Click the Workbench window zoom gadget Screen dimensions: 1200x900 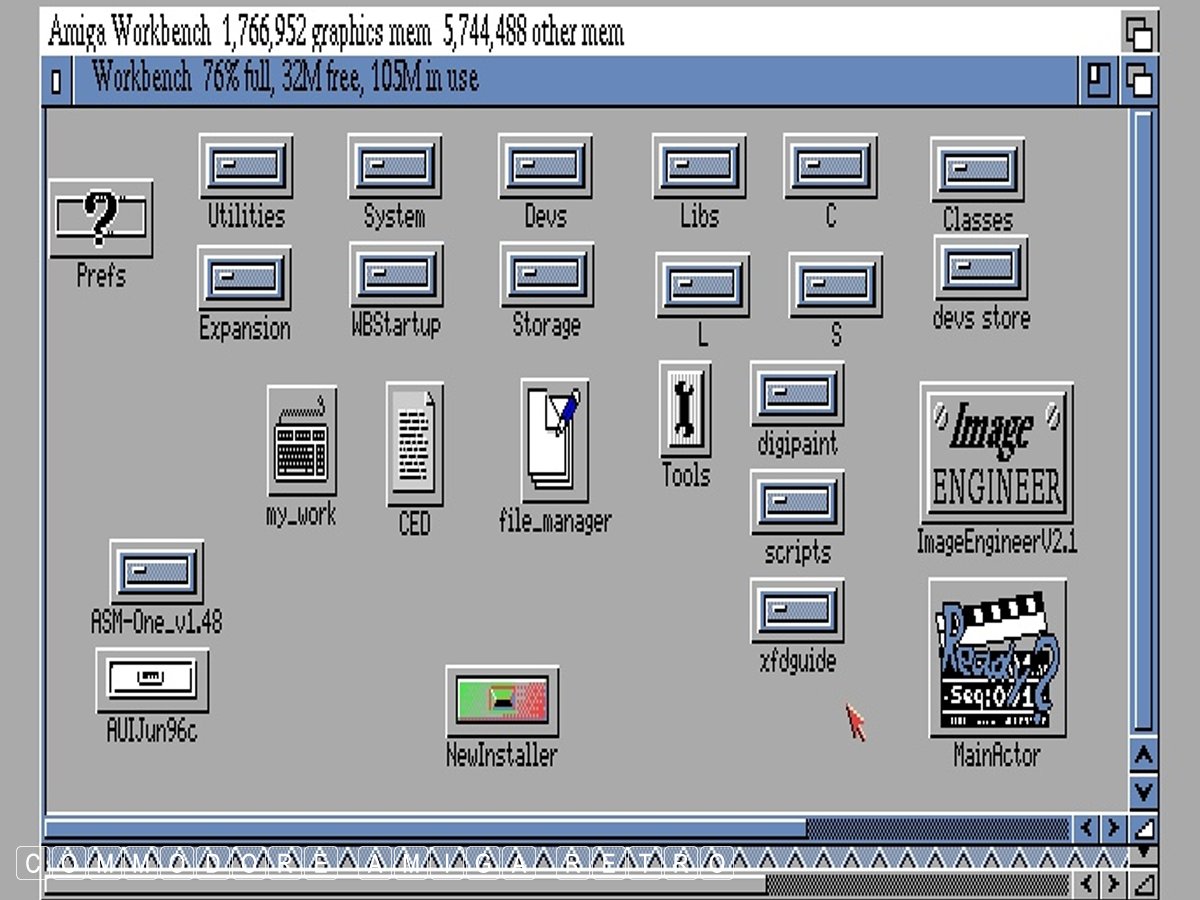(x=1100, y=81)
